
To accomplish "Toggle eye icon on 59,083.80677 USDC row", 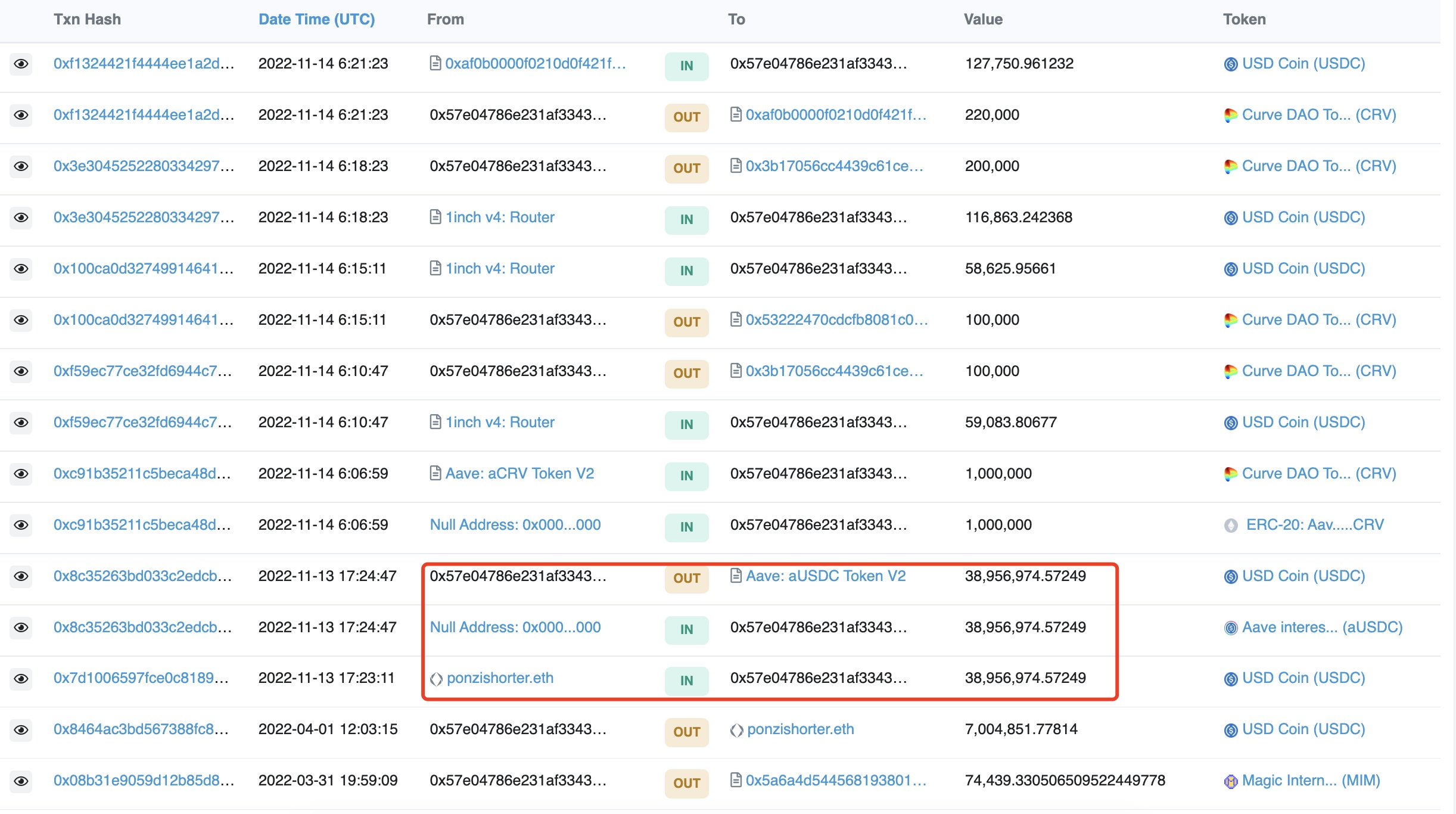I will click(x=21, y=422).
